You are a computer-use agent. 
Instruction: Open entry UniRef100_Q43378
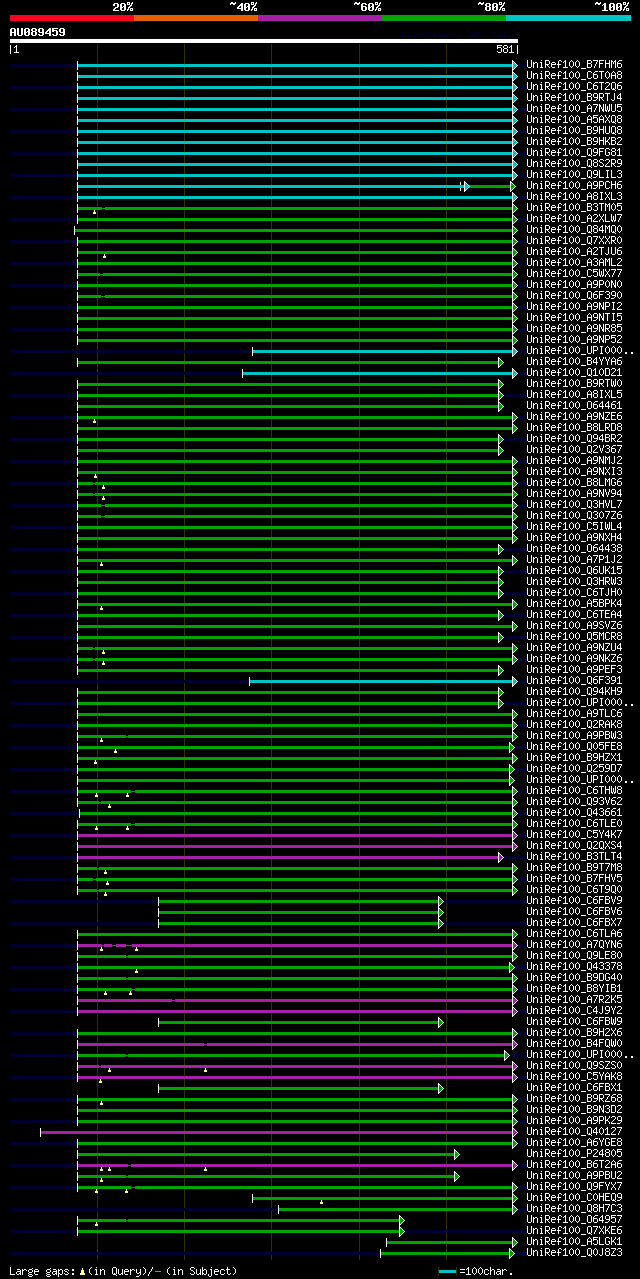click(x=574, y=966)
